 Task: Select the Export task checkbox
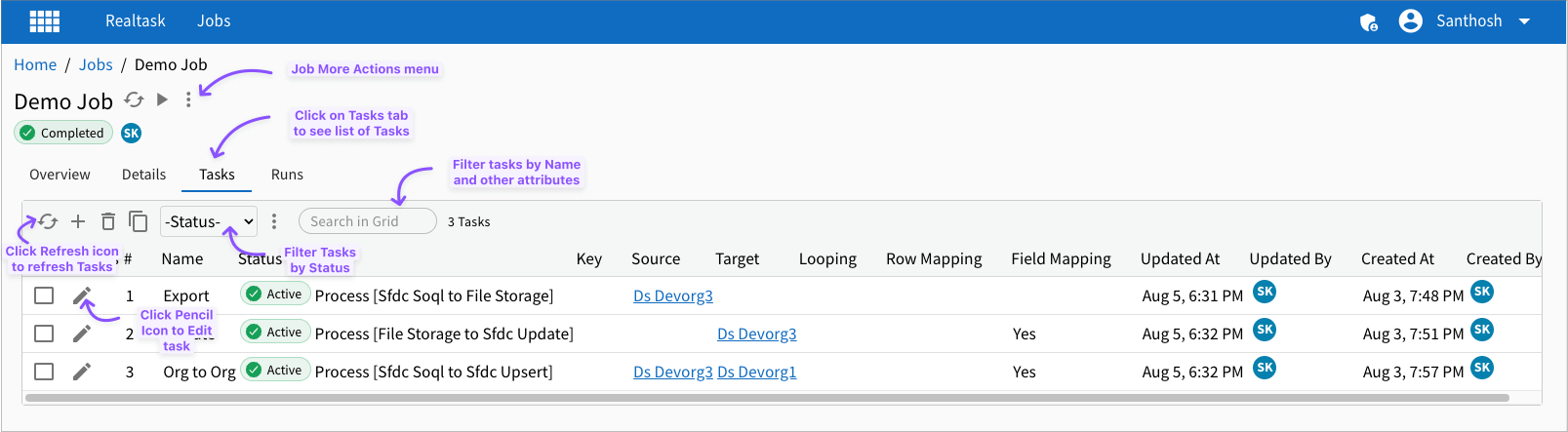pos(44,295)
